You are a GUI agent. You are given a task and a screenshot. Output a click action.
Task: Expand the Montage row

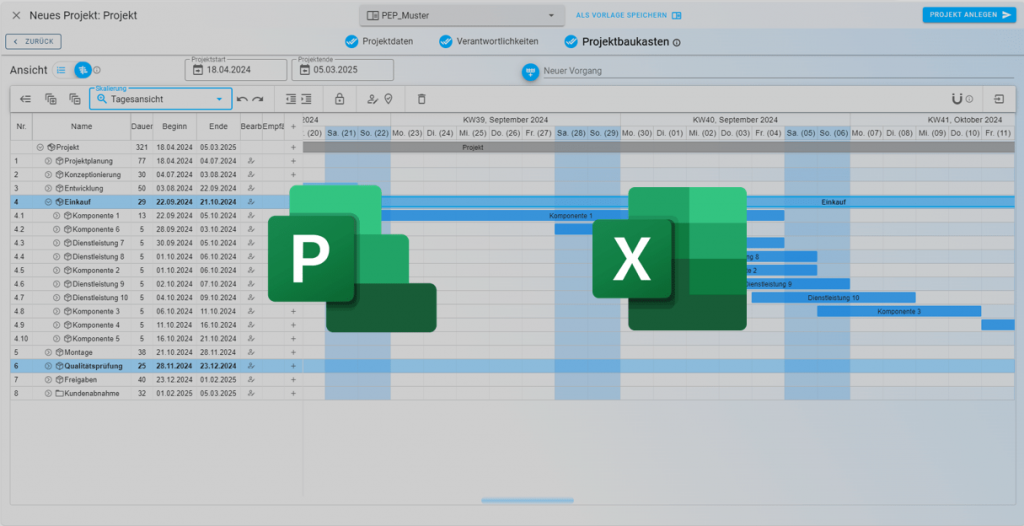click(48, 352)
